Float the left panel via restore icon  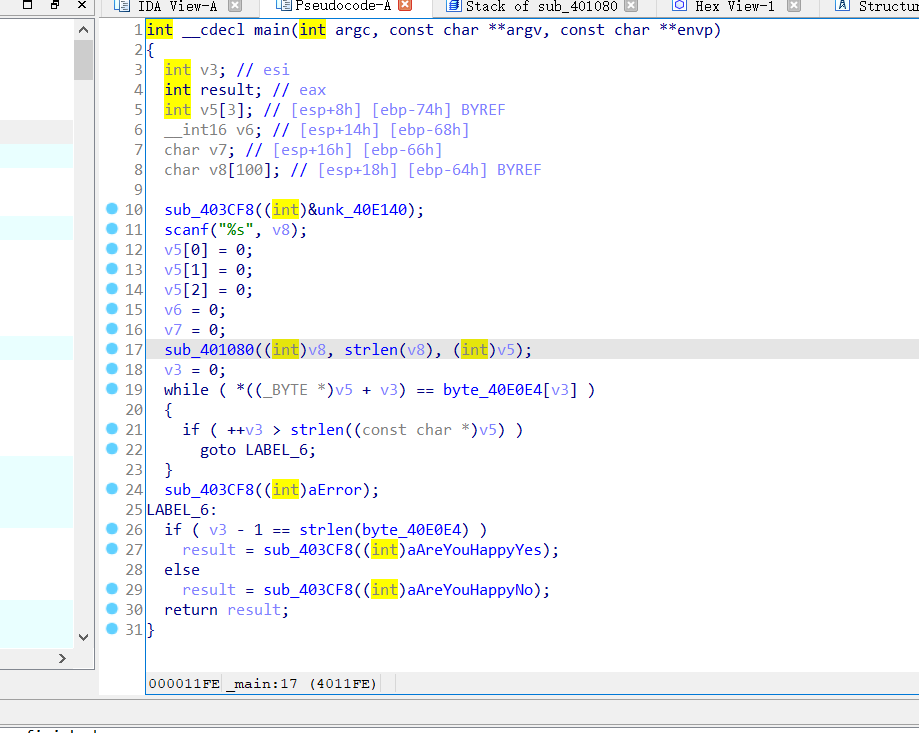tap(55, 5)
